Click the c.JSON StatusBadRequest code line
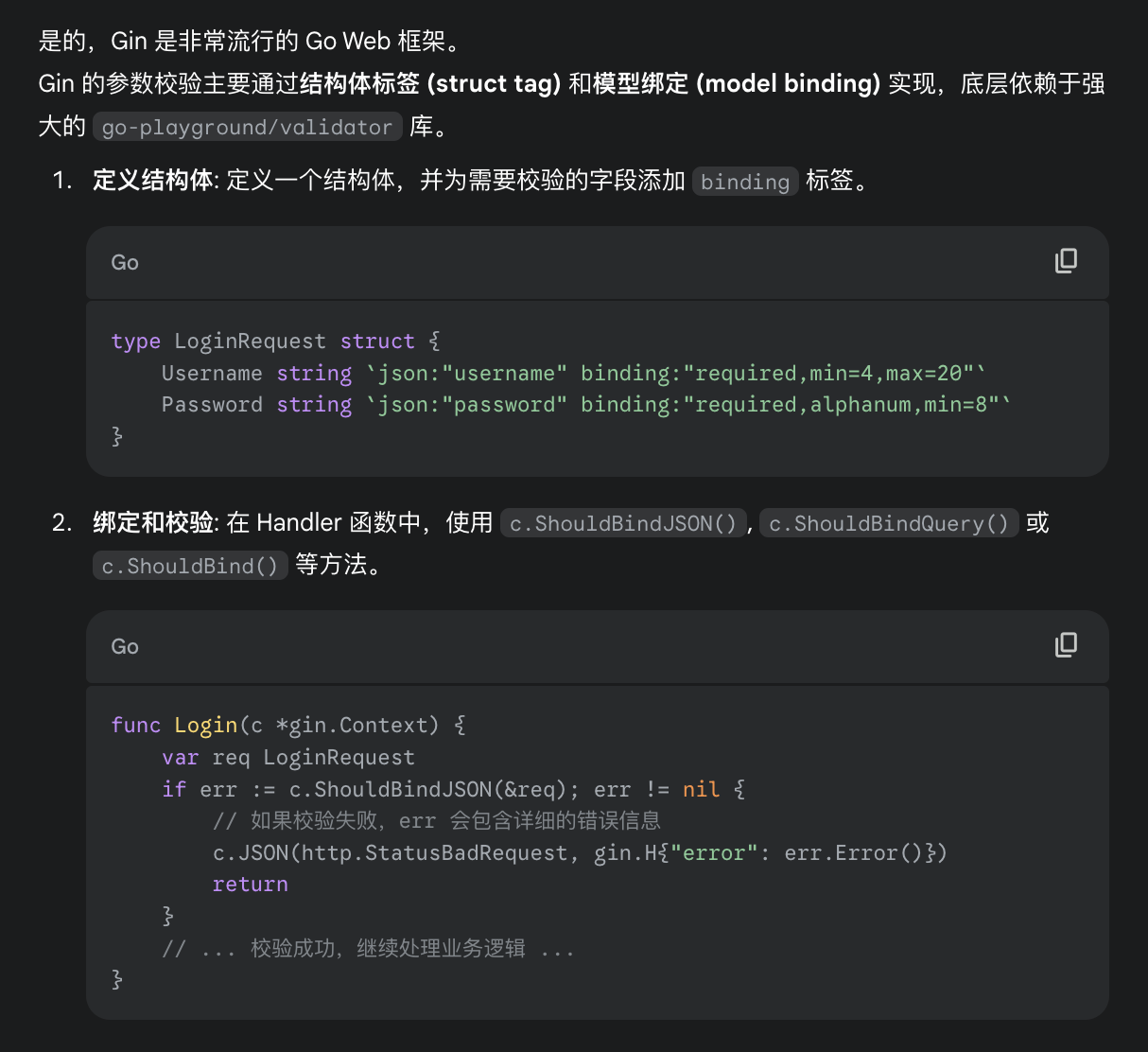 click(x=579, y=853)
